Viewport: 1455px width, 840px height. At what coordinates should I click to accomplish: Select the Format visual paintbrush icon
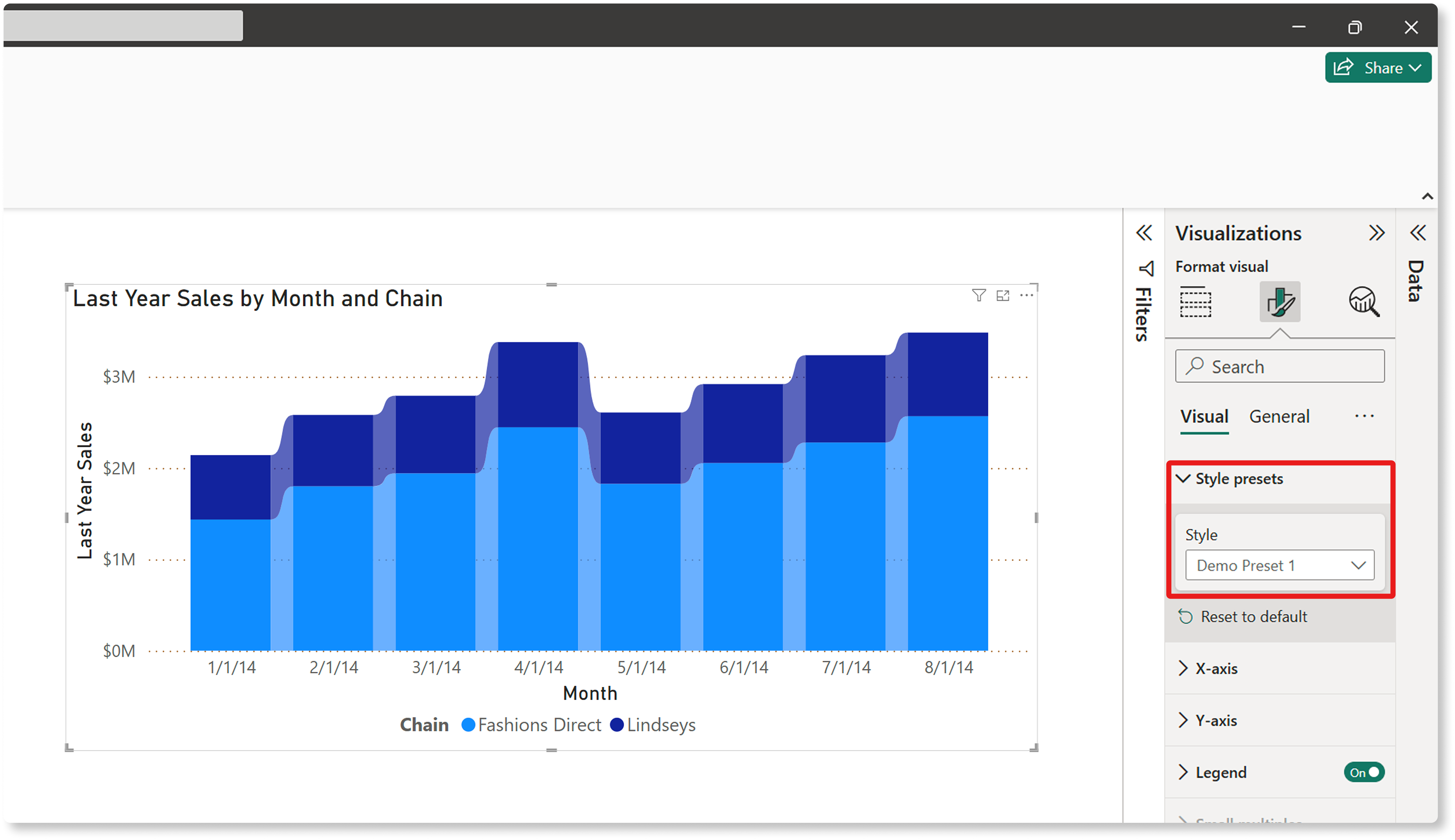(1280, 302)
